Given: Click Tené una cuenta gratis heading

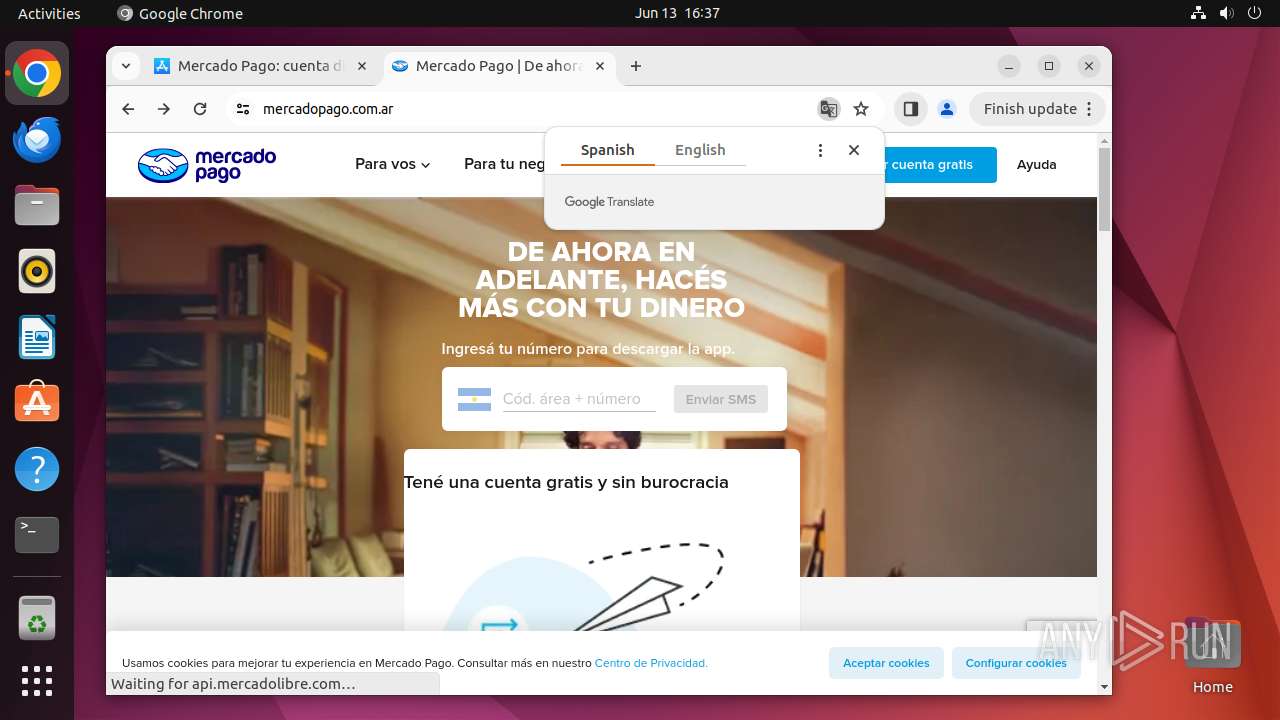Looking at the screenshot, I should (x=566, y=482).
